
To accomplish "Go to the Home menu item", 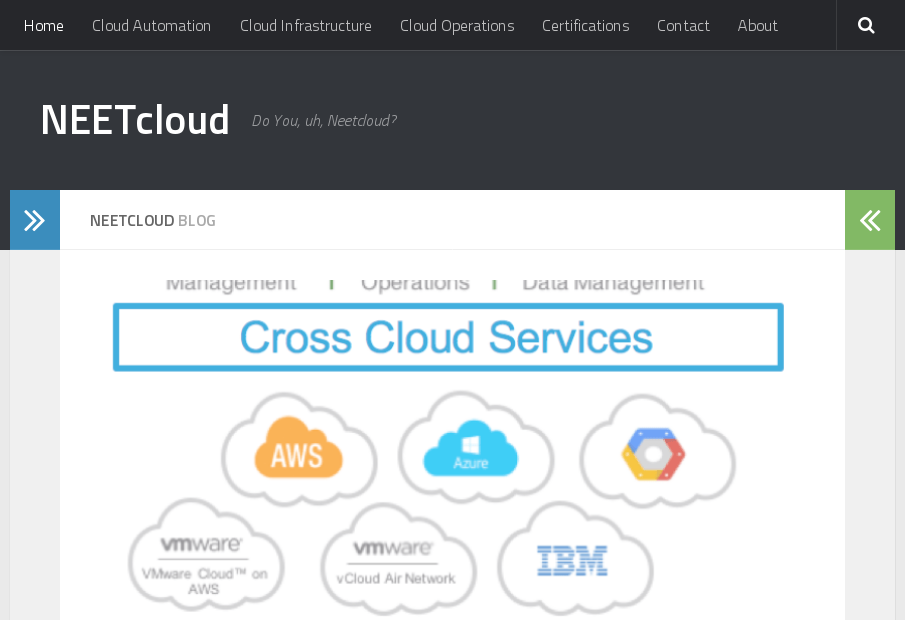I will coord(44,26).
